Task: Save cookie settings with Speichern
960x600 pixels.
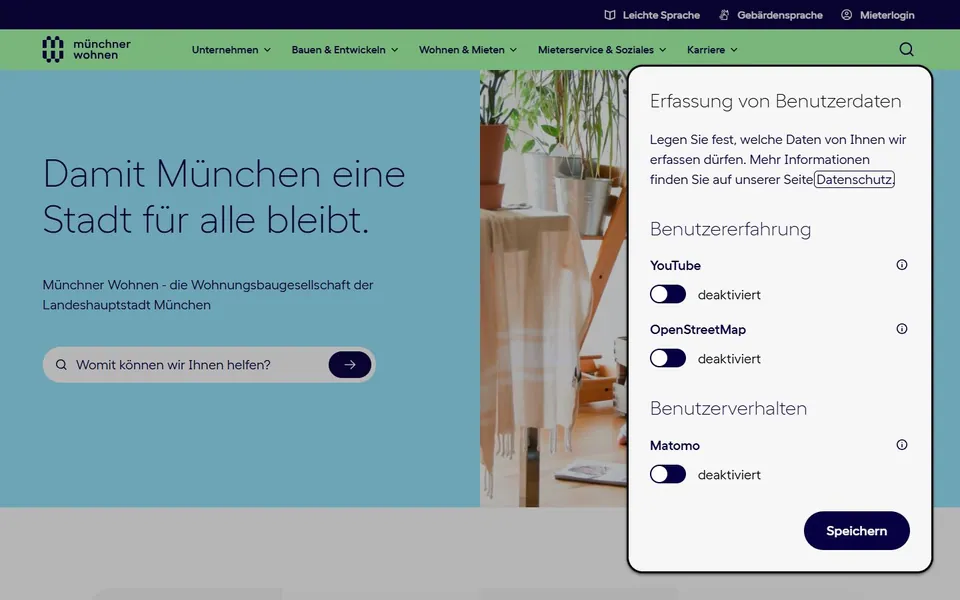Action: tap(857, 531)
